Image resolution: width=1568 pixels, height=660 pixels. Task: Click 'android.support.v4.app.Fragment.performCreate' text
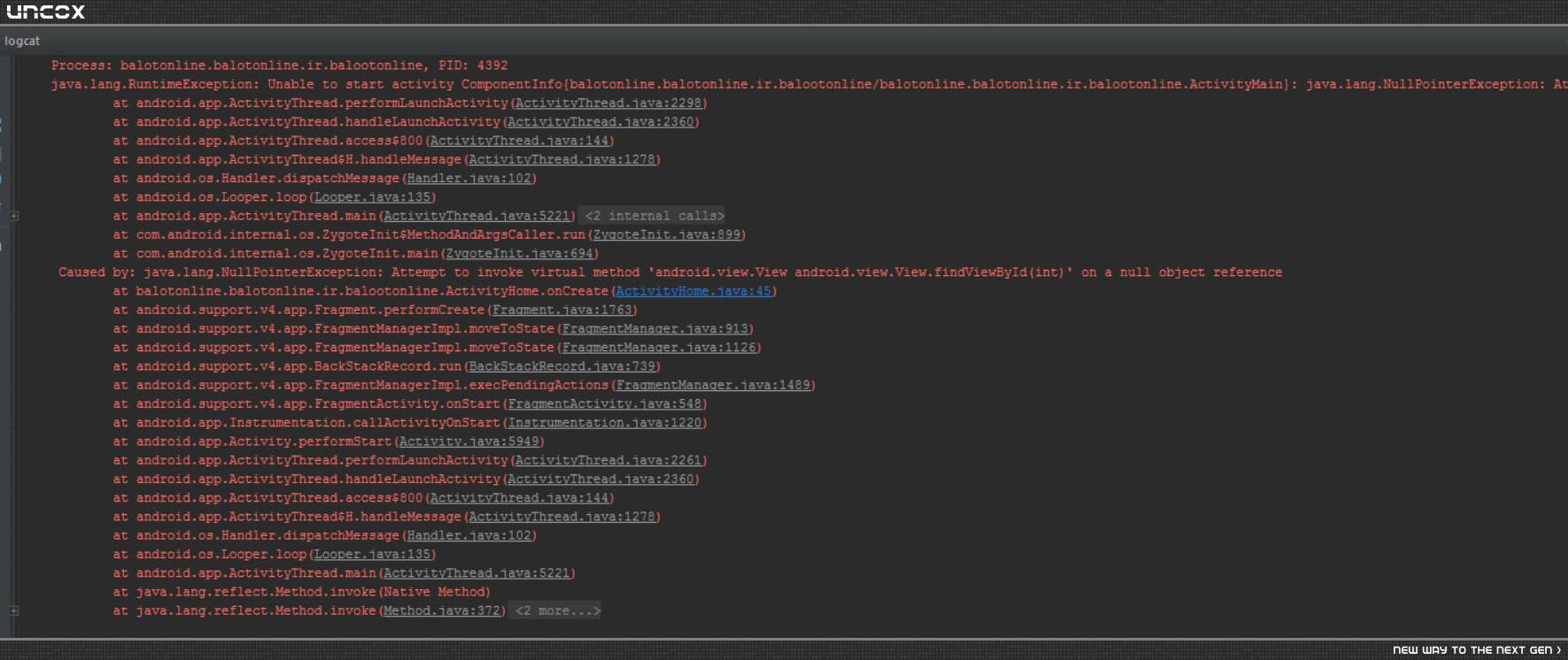click(x=310, y=310)
